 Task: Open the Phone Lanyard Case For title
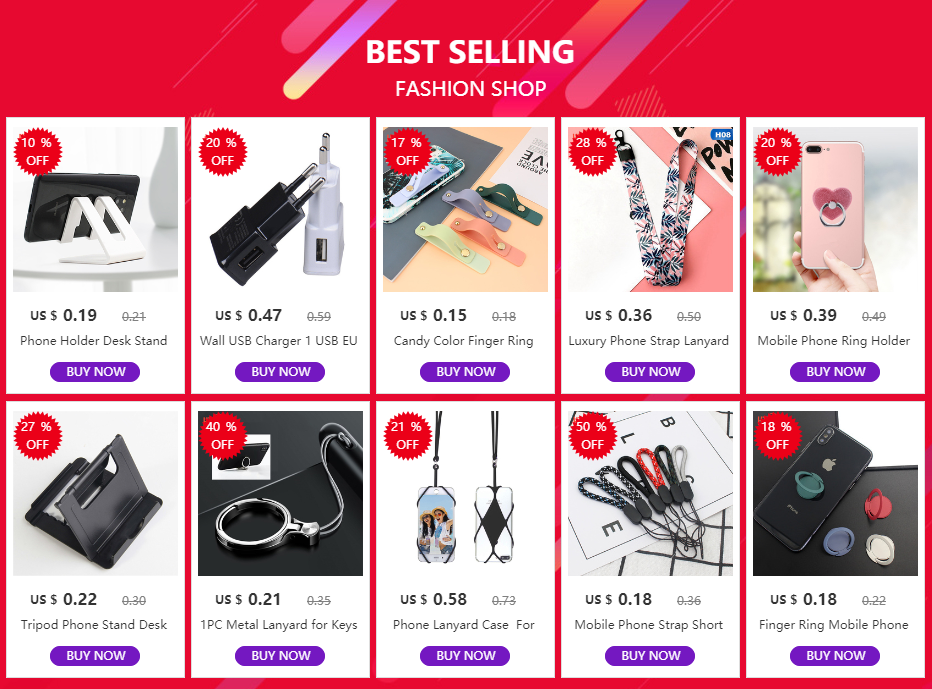[464, 625]
